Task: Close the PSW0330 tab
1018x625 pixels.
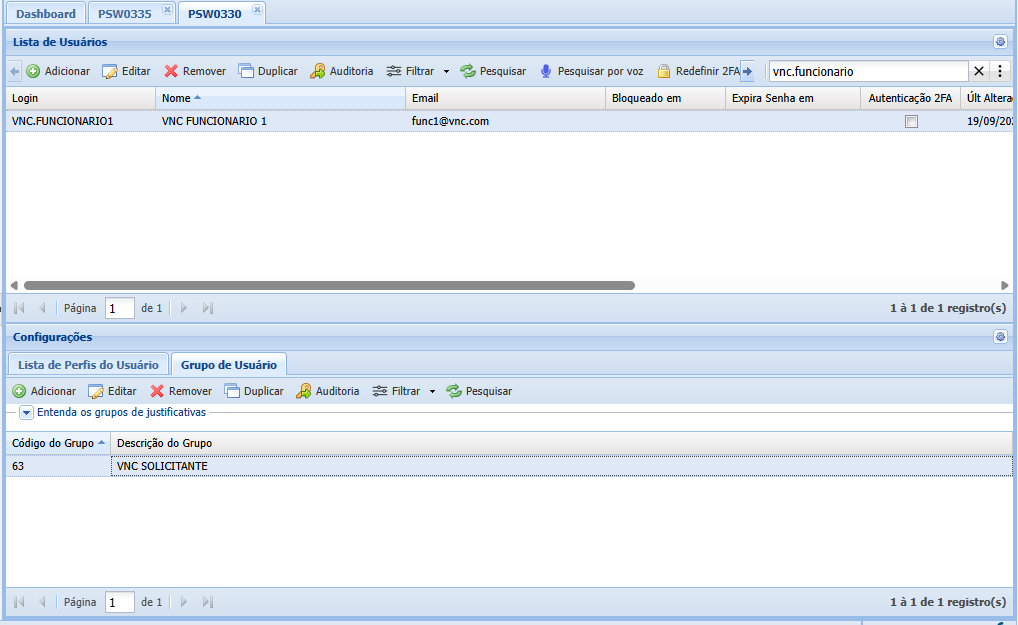Action: pyautogui.click(x=257, y=10)
